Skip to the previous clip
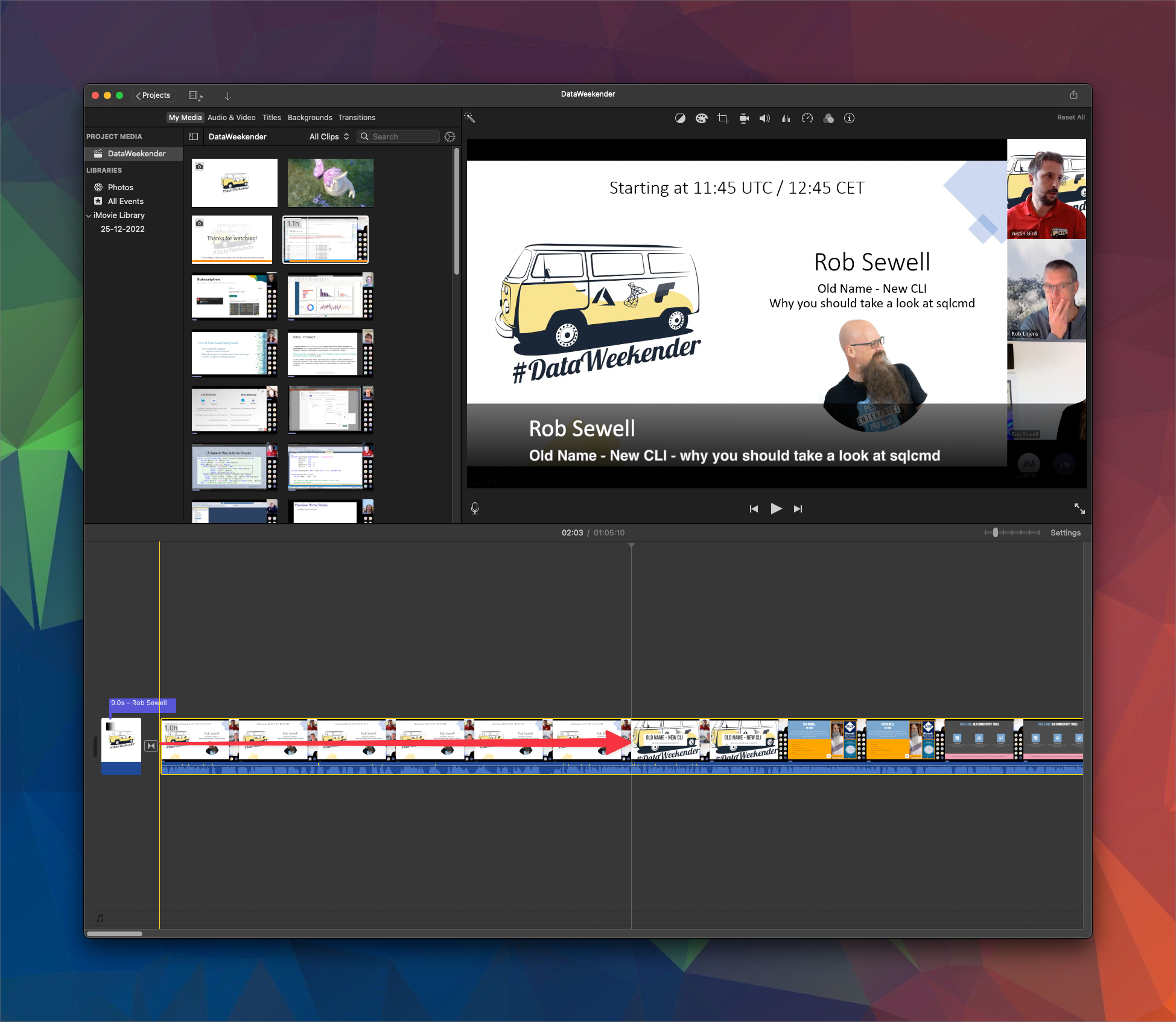 point(754,509)
